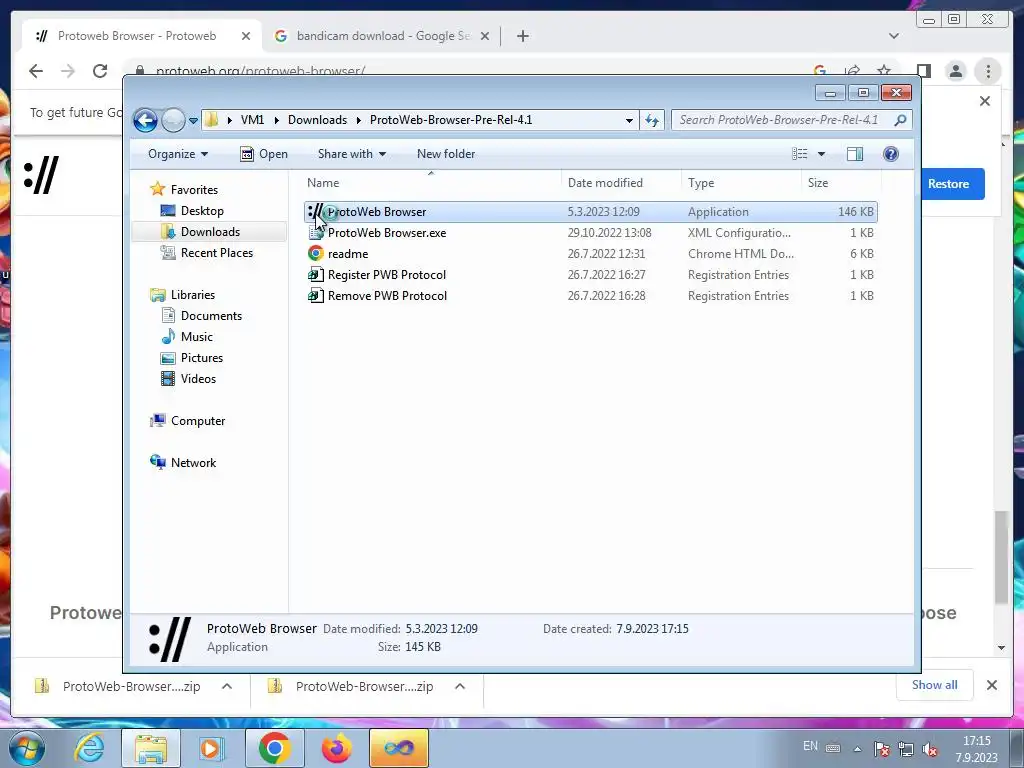Click the refresh button next to address bar

click(x=652, y=120)
